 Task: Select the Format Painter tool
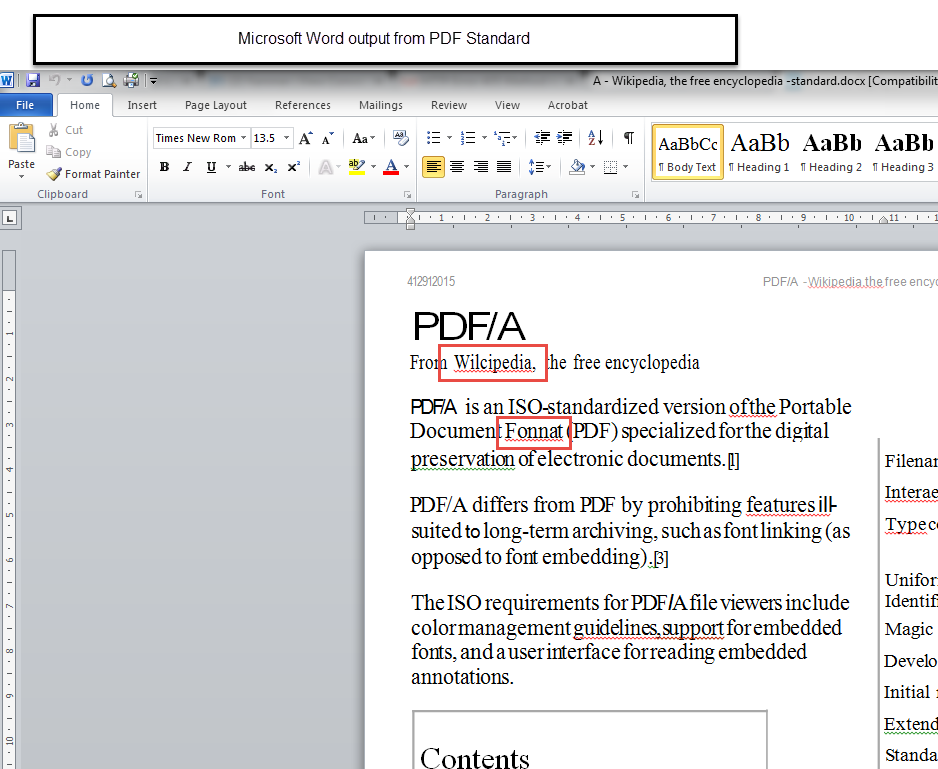[93, 174]
